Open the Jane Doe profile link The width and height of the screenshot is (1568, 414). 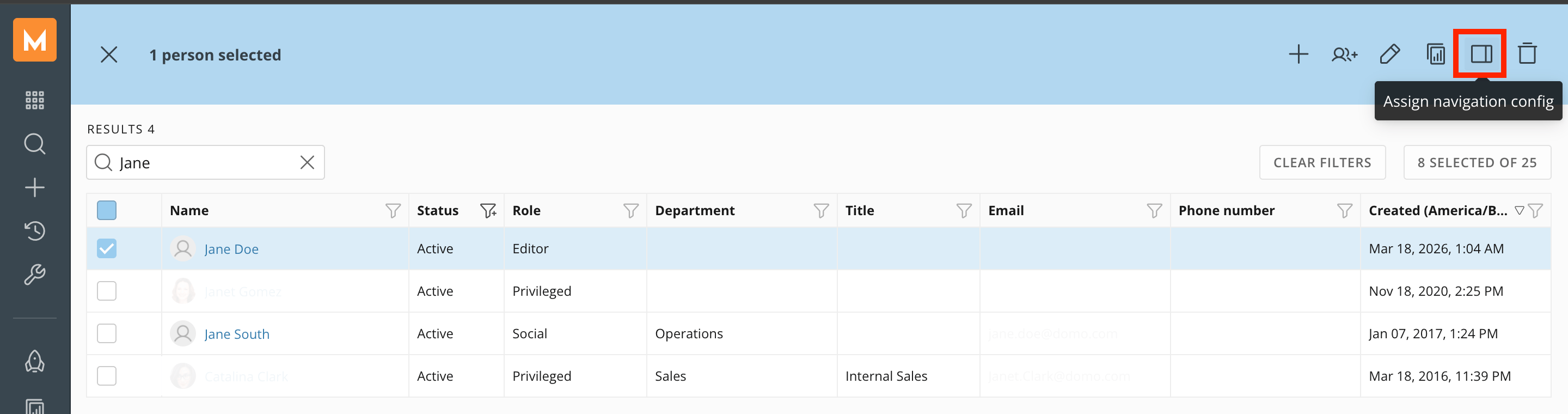tap(231, 249)
